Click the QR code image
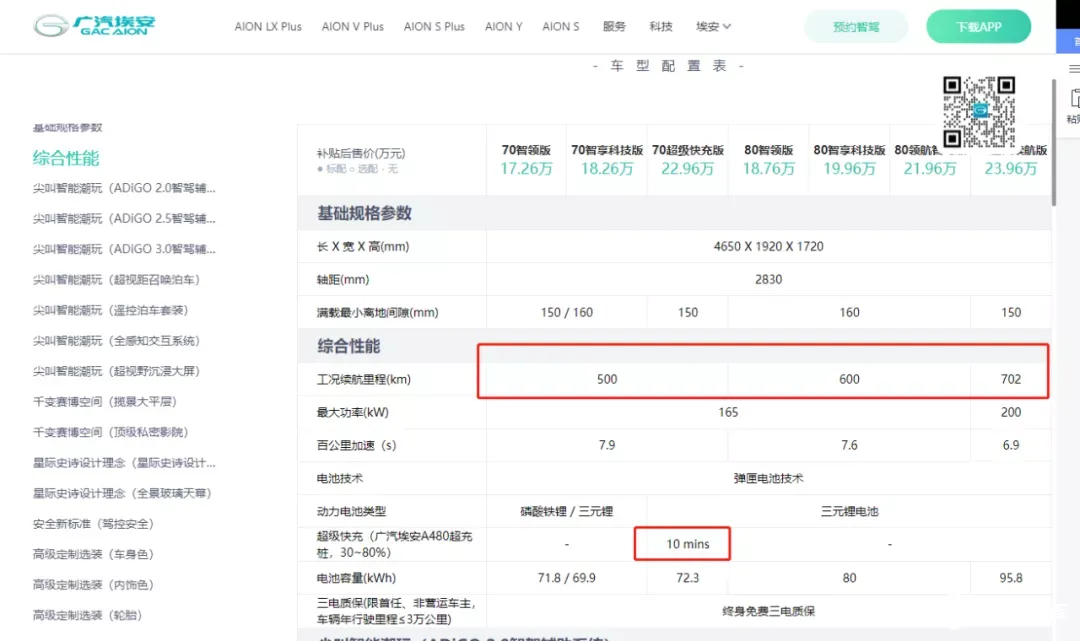1080x641 pixels. pyautogui.click(x=979, y=112)
